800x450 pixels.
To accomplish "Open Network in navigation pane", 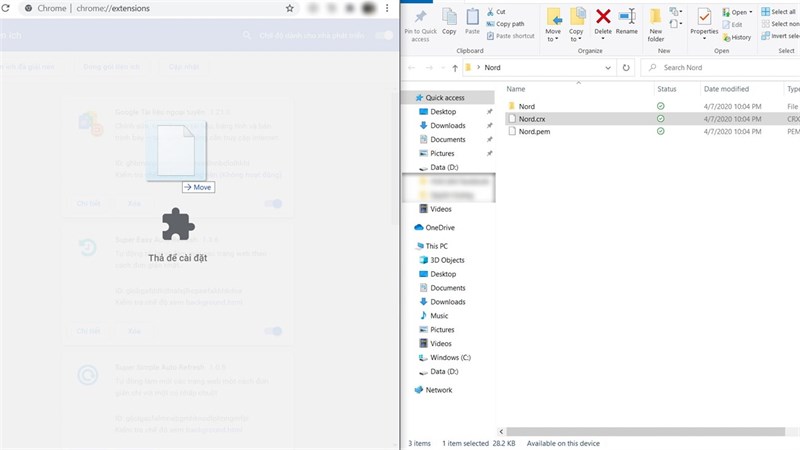I will pos(438,390).
